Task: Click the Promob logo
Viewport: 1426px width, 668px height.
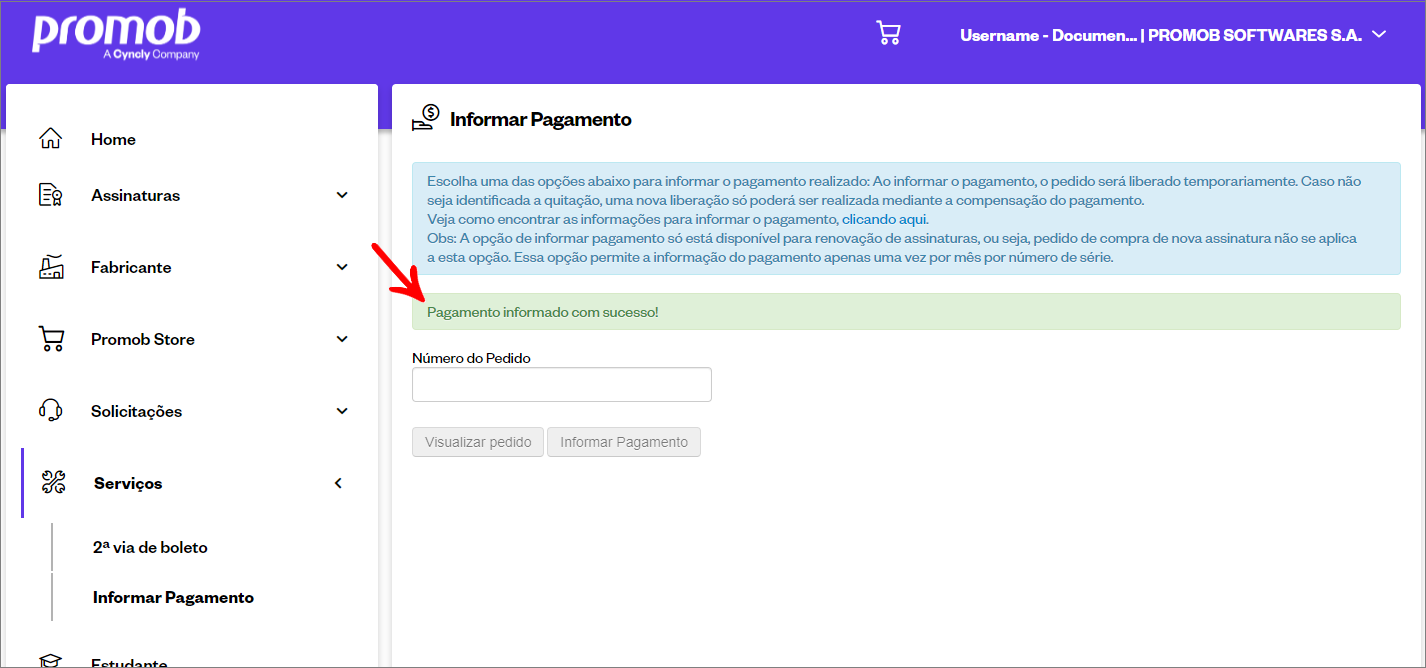Action: [116, 35]
